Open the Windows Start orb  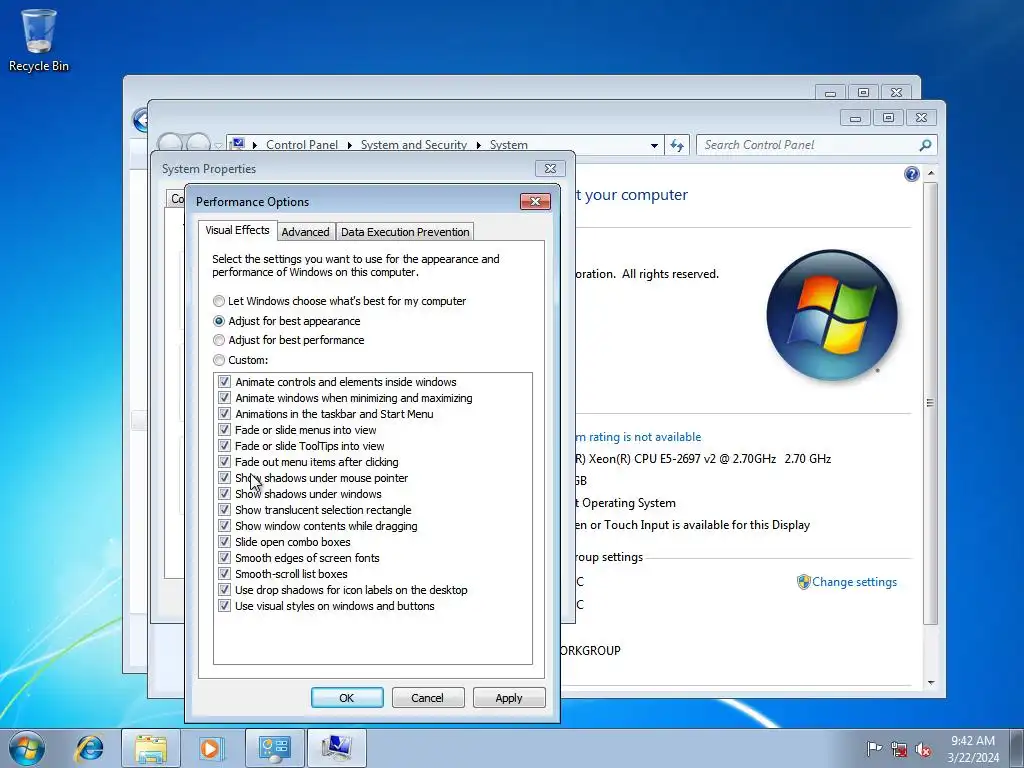coord(27,748)
